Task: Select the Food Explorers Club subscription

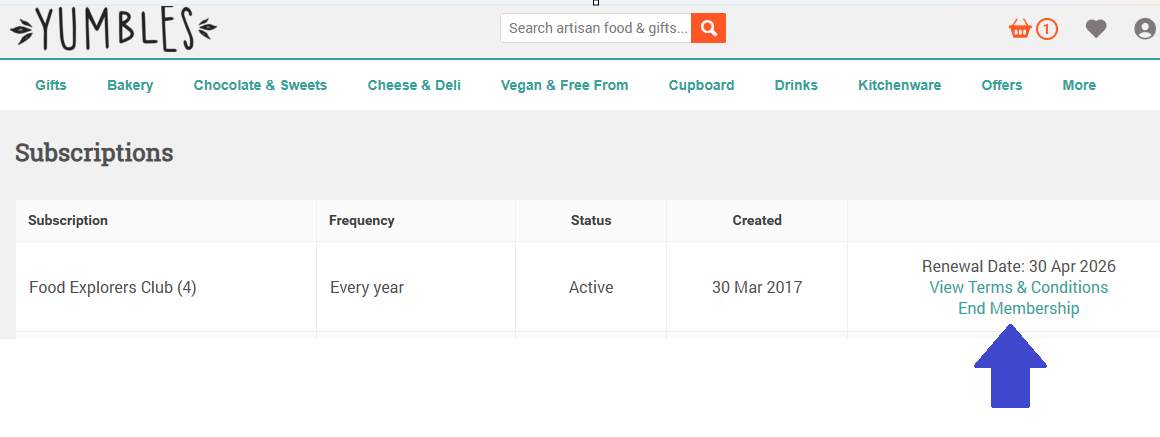Action: click(112, 288)
